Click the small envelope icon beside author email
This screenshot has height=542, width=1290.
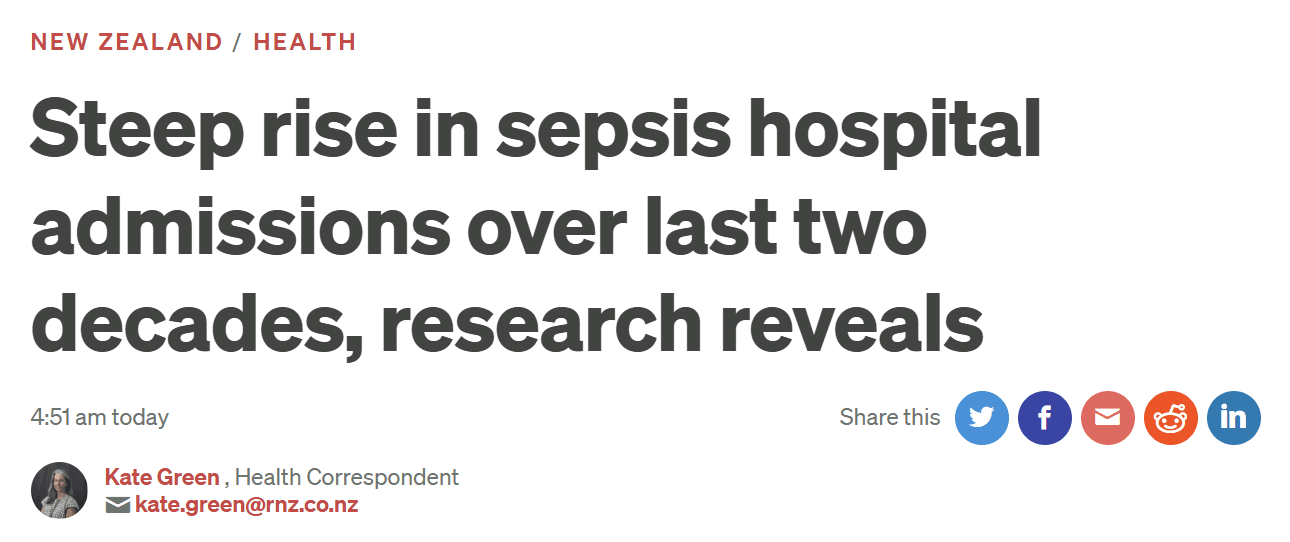click(117, 505)
